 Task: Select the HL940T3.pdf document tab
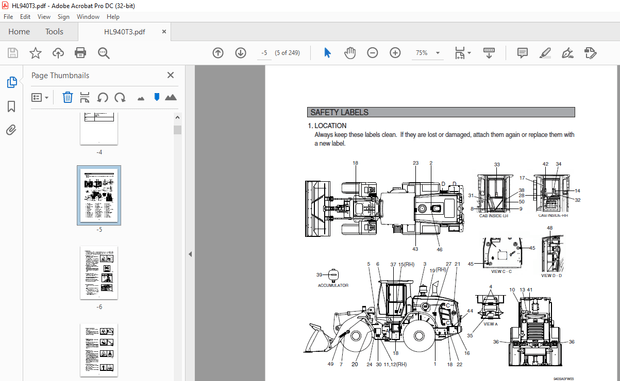click(x=125, y=32)
